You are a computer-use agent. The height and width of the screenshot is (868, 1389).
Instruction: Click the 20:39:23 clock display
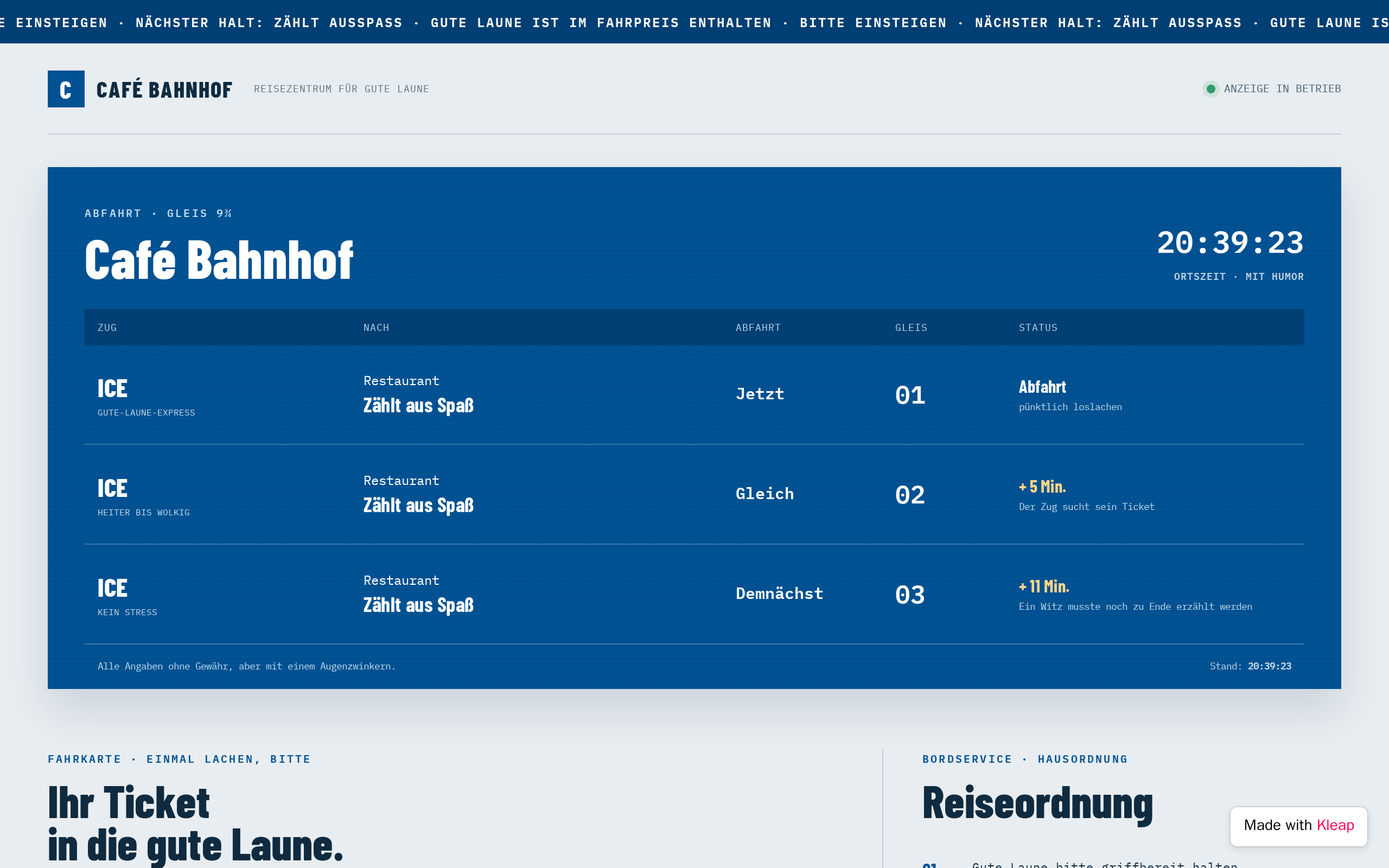pyautogui.click(x=1229, y=243)
